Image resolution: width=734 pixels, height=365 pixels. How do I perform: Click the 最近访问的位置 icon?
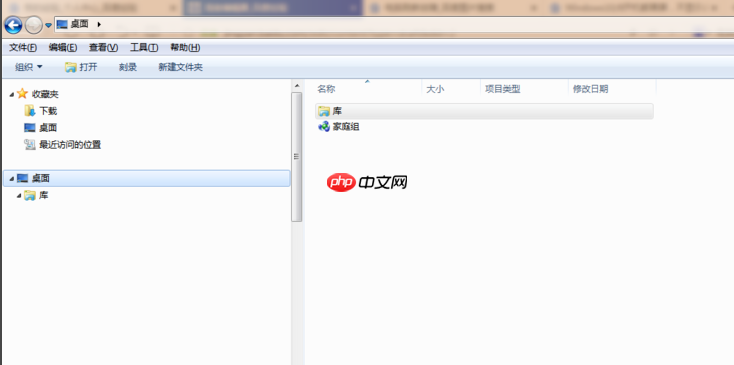pyautogui.click(x=30, y=145)
